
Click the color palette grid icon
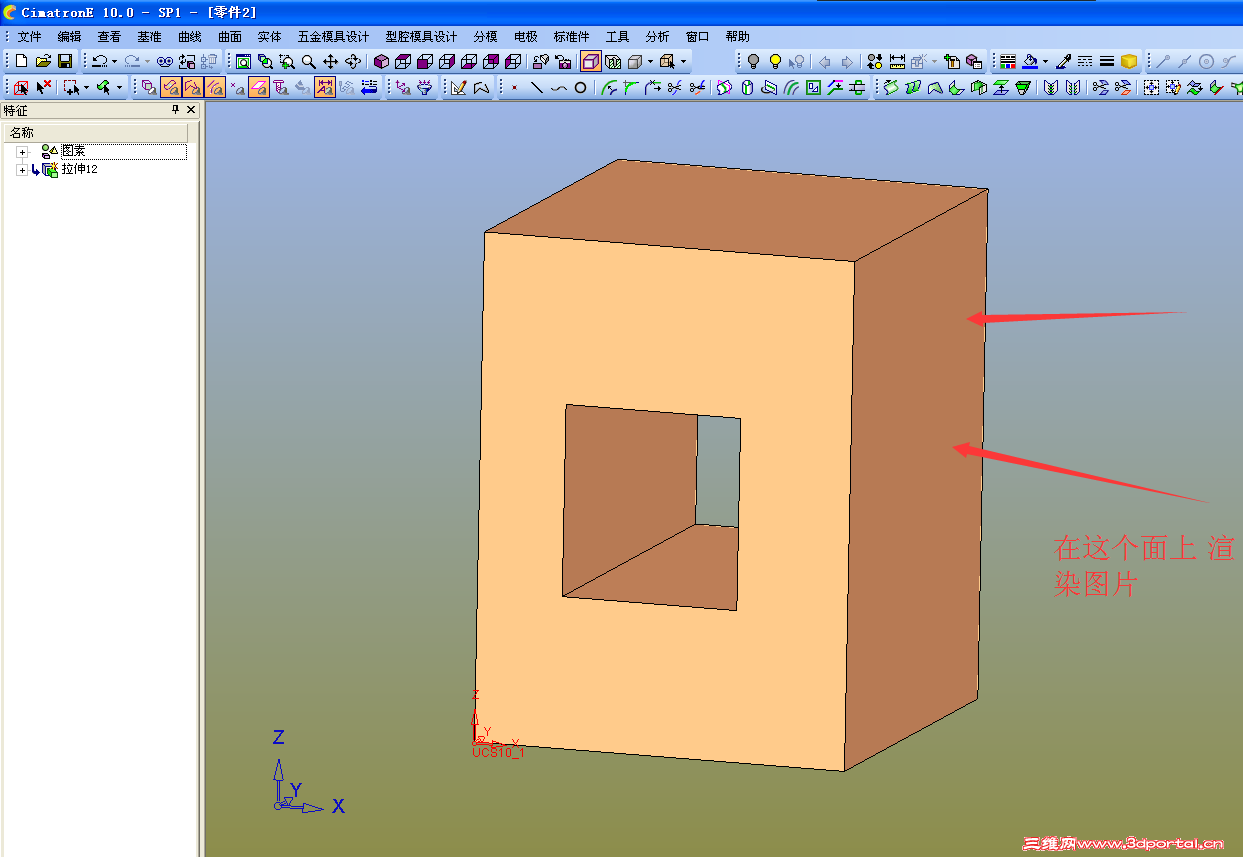coord(1007,61)
